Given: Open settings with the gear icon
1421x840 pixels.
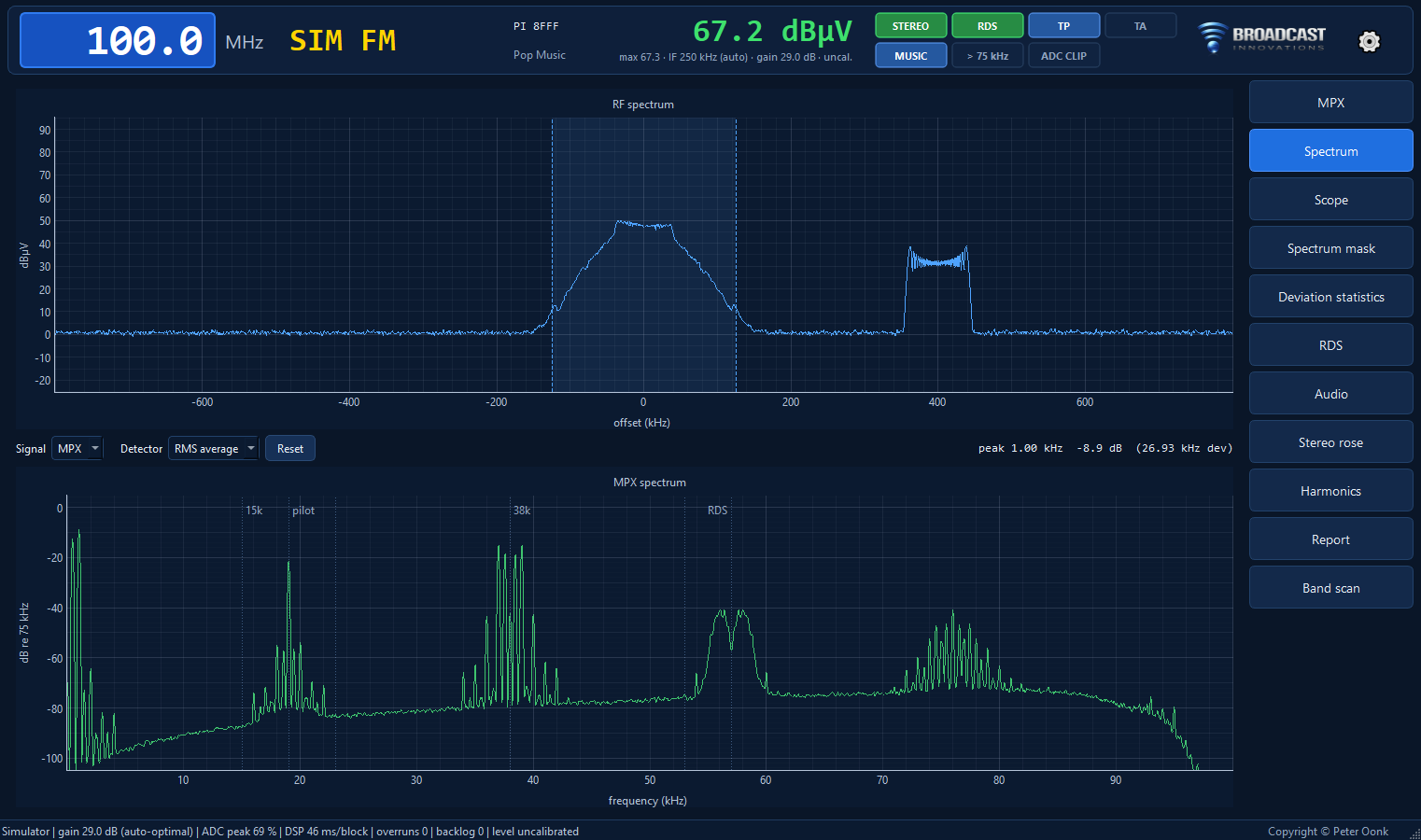Looking at the screenshot, I should 1369,41.
